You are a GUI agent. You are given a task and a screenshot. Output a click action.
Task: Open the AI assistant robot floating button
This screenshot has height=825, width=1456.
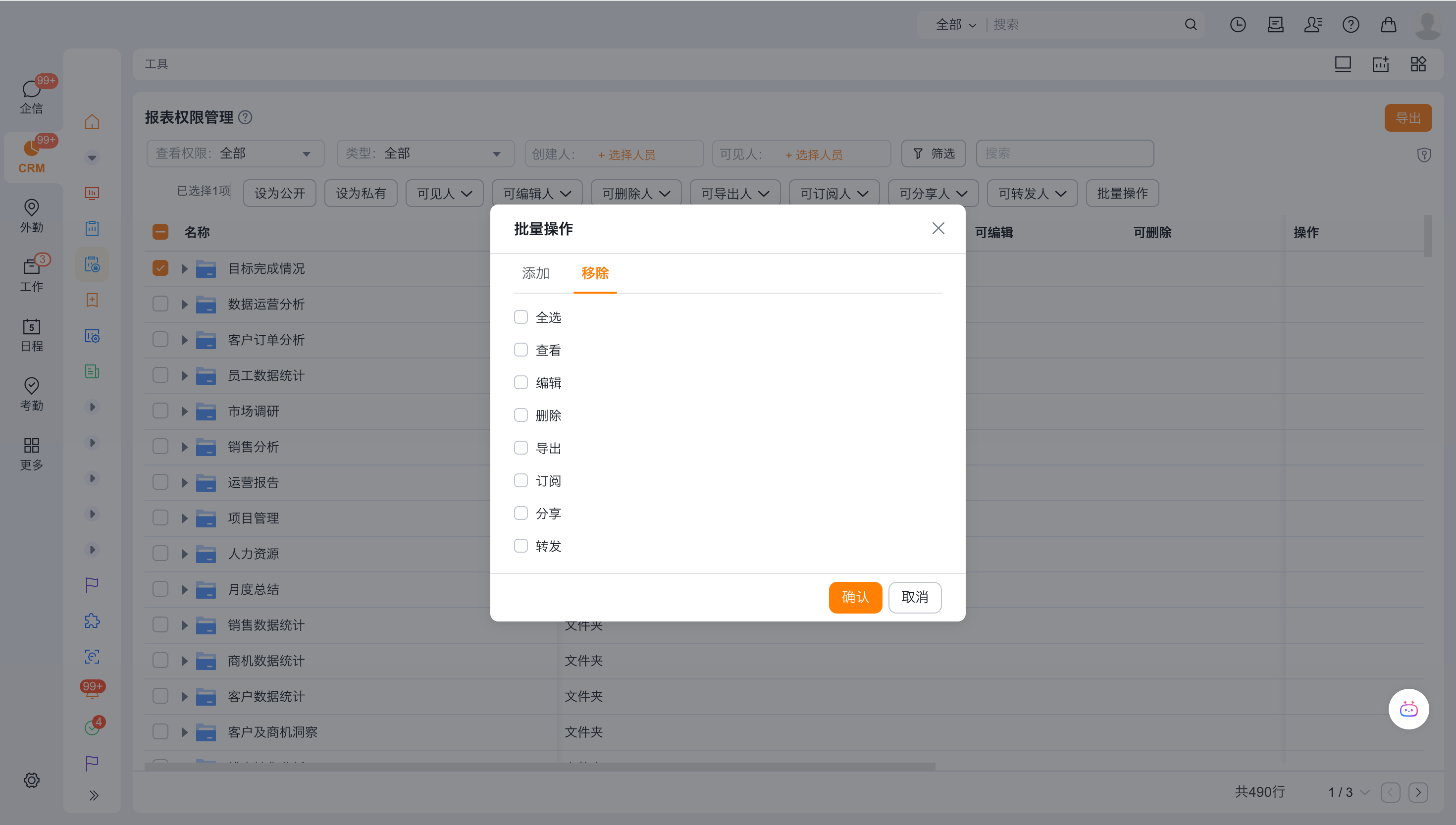1408,709
